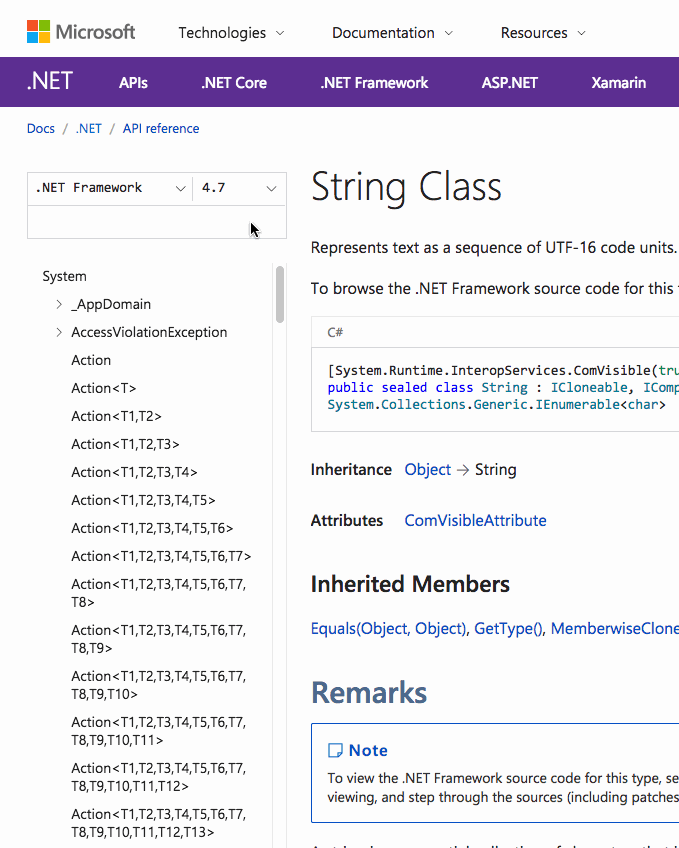Screen dimensions: 679x848
Task: Click the Note icon in the Remarks box
Action: coord(337,750)
